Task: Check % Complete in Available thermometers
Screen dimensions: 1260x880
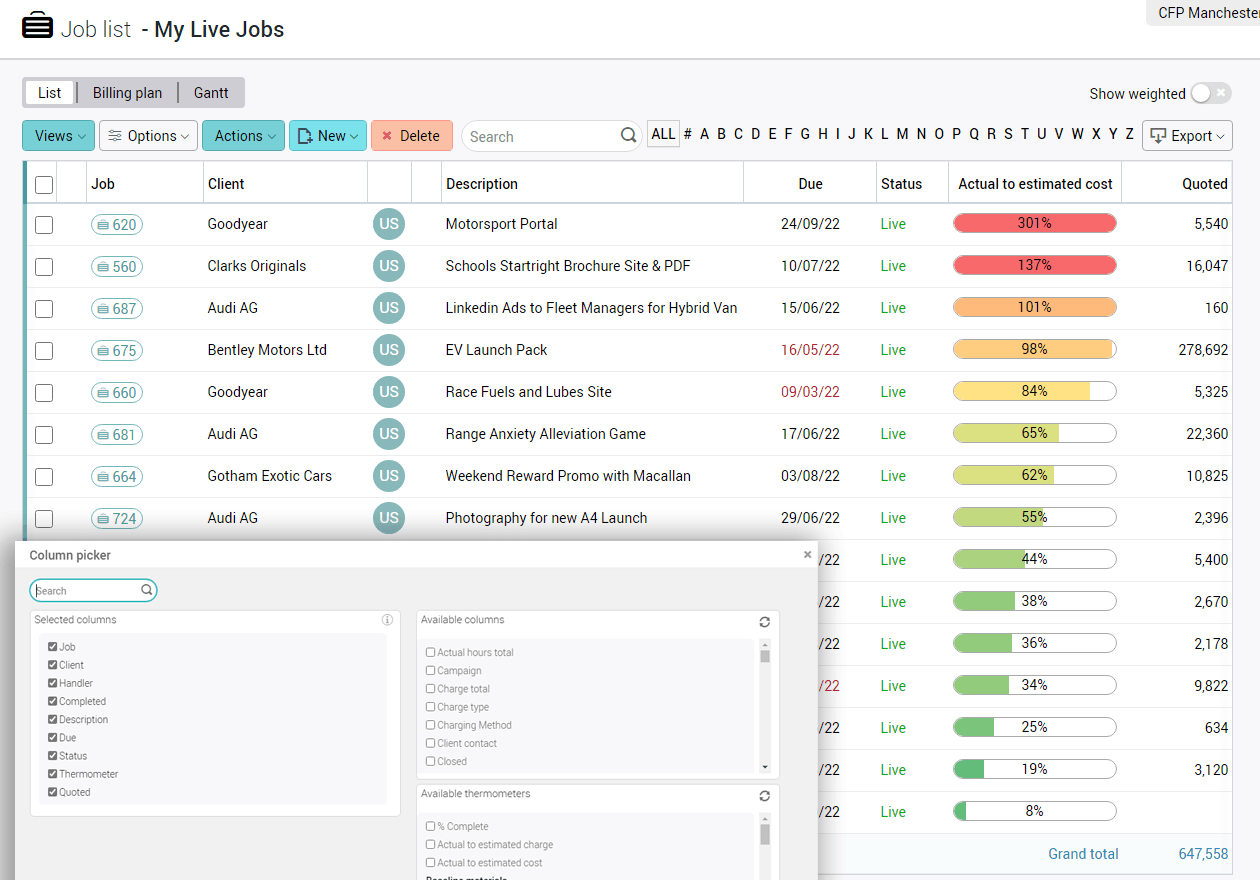Action: click(x=430, y=827)
